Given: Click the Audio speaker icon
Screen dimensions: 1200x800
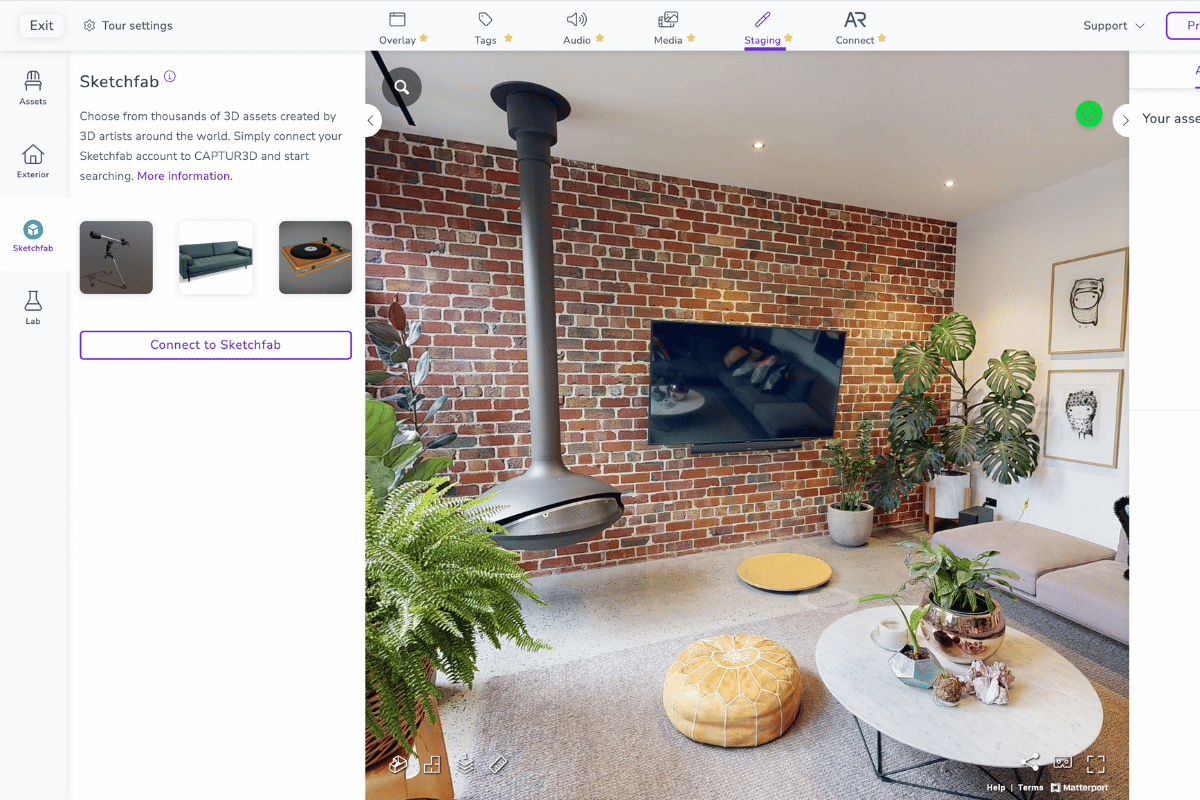Looking at the screenshot, I should coord(576,19).
